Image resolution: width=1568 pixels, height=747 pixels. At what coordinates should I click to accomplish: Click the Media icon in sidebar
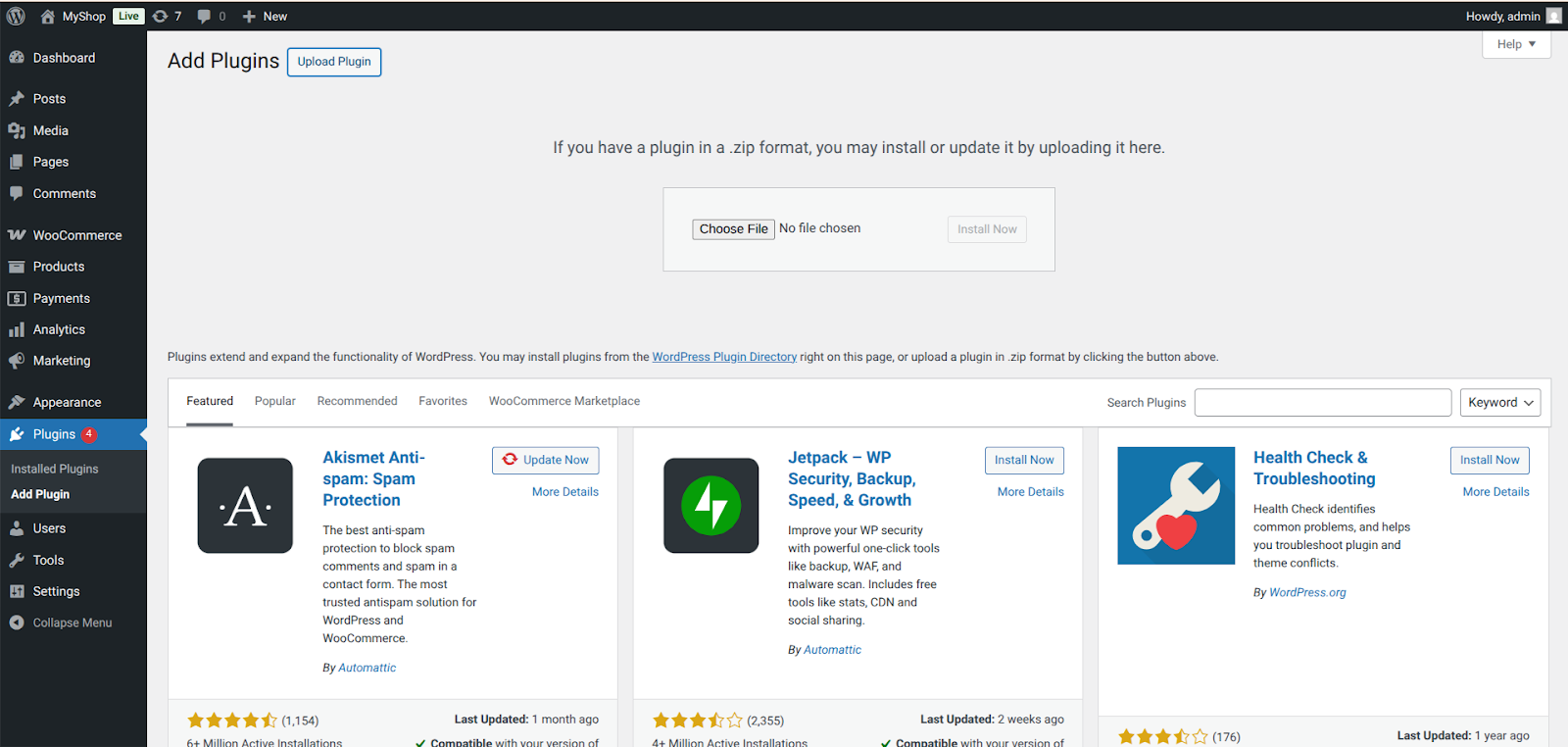(x=17, y=130)
